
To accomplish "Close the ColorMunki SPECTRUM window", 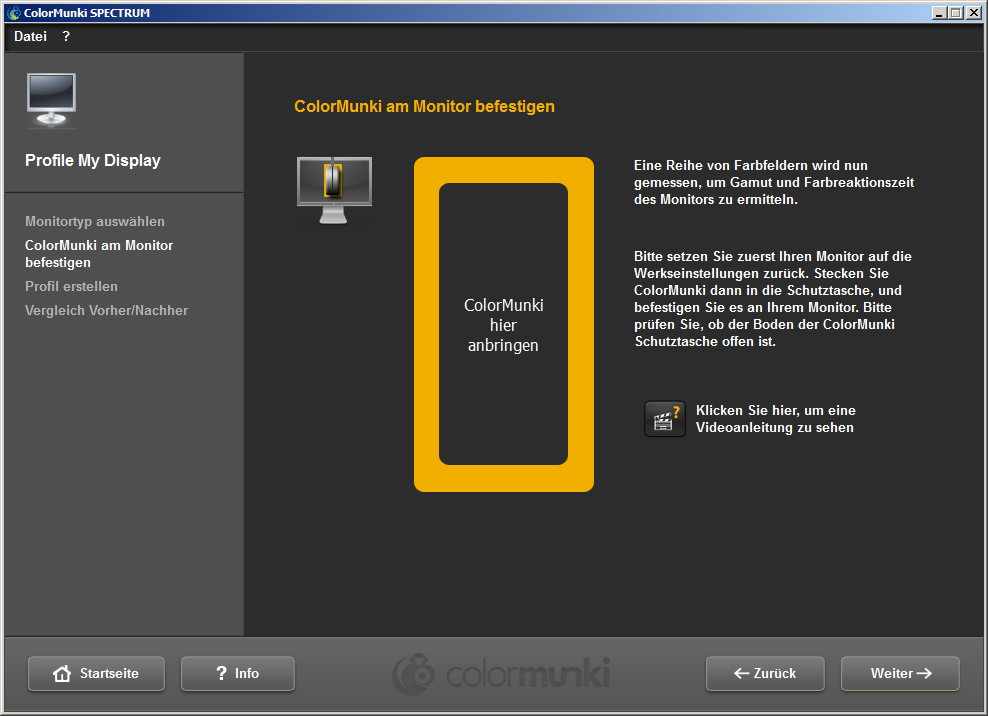I will (974, 13).
